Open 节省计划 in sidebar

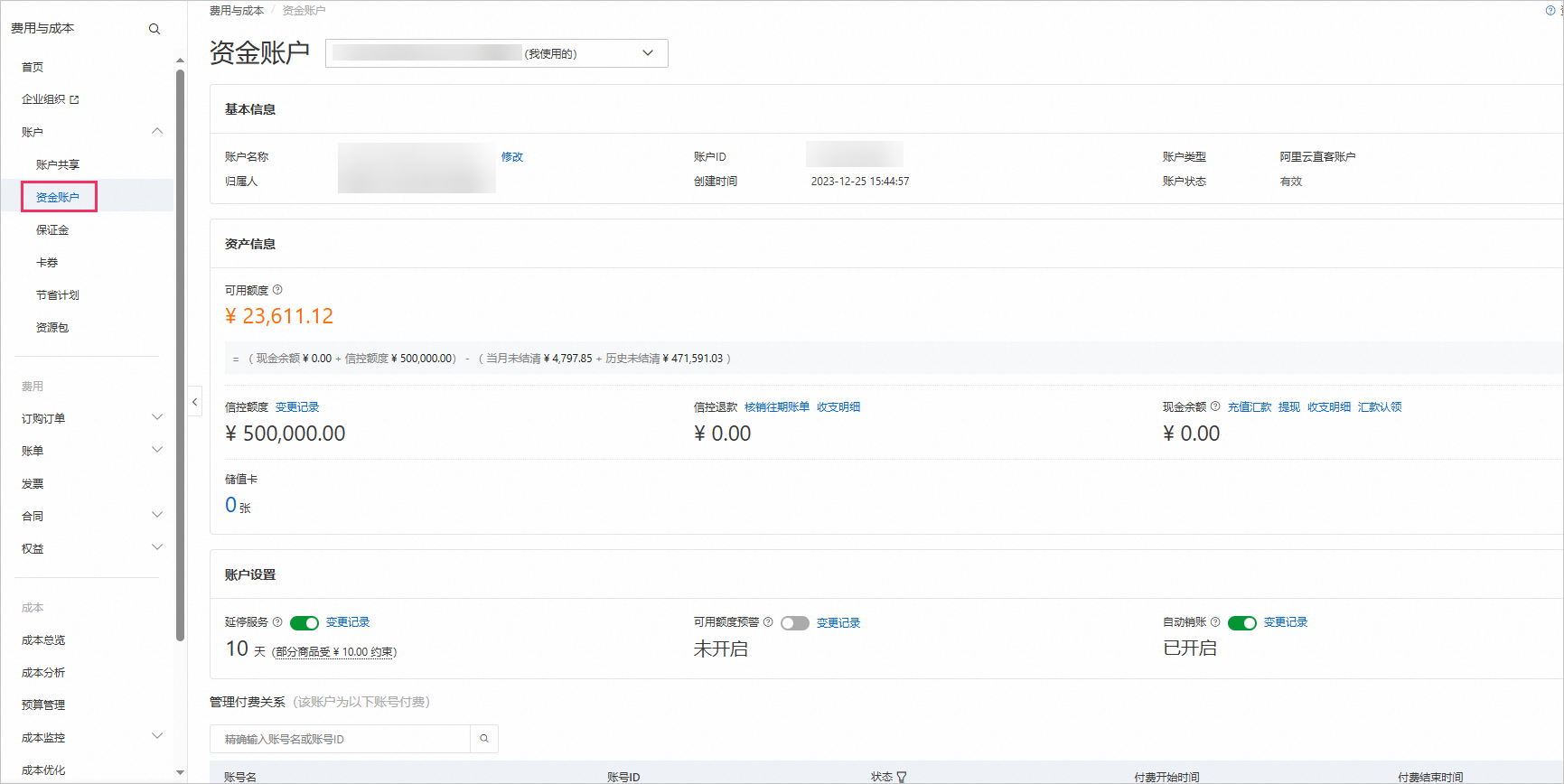tap(58, 294)
